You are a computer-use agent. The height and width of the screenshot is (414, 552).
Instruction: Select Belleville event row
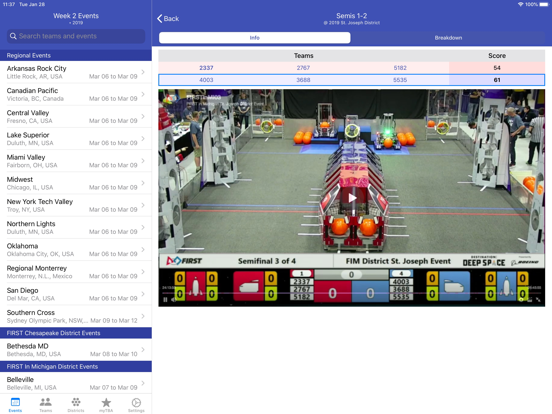coord(76,383)
